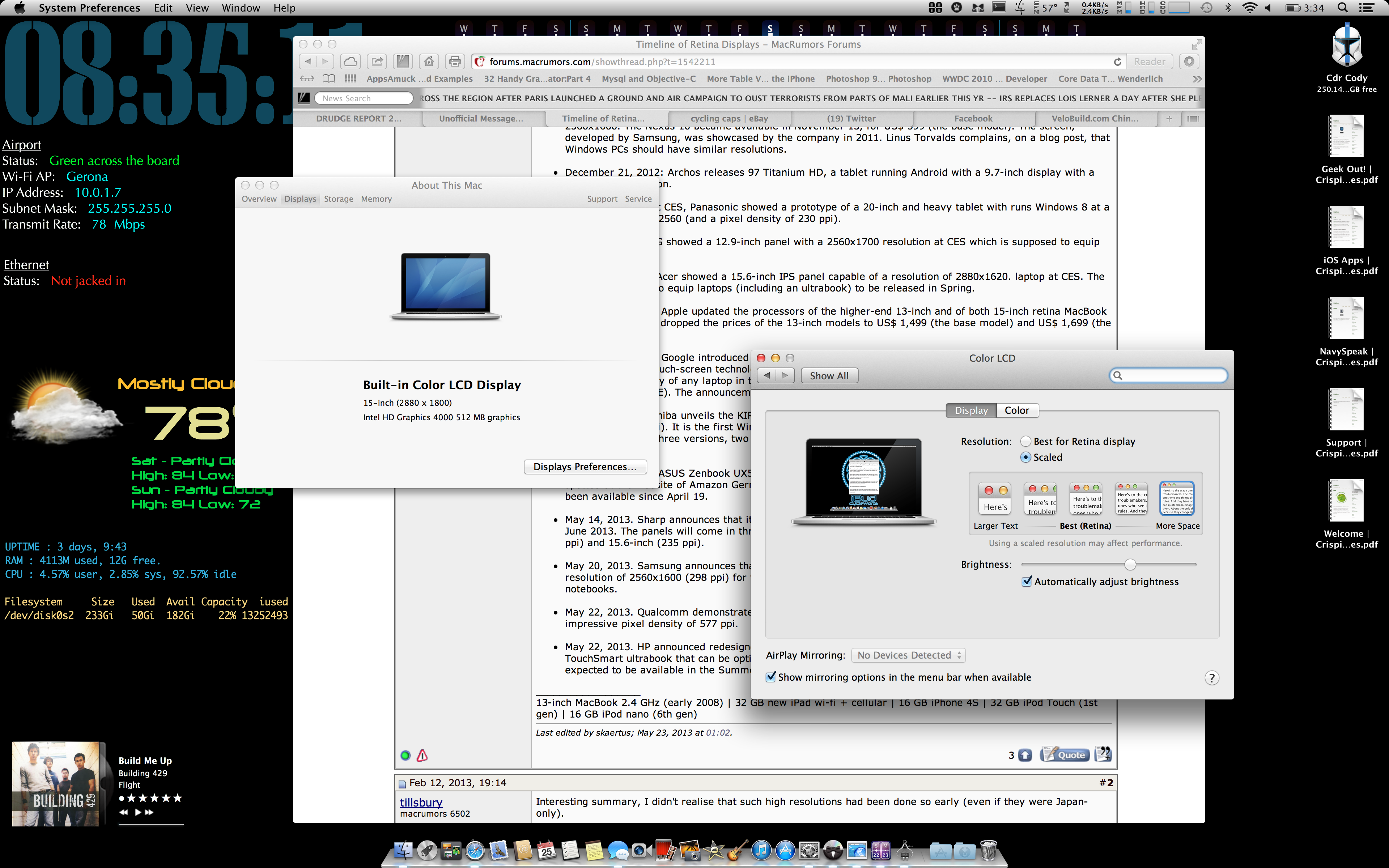Image resolution: width=1389 pixels, height=868 pixels.
Task: Open Safari's Downloads button
Action: tap(1189, 61)
